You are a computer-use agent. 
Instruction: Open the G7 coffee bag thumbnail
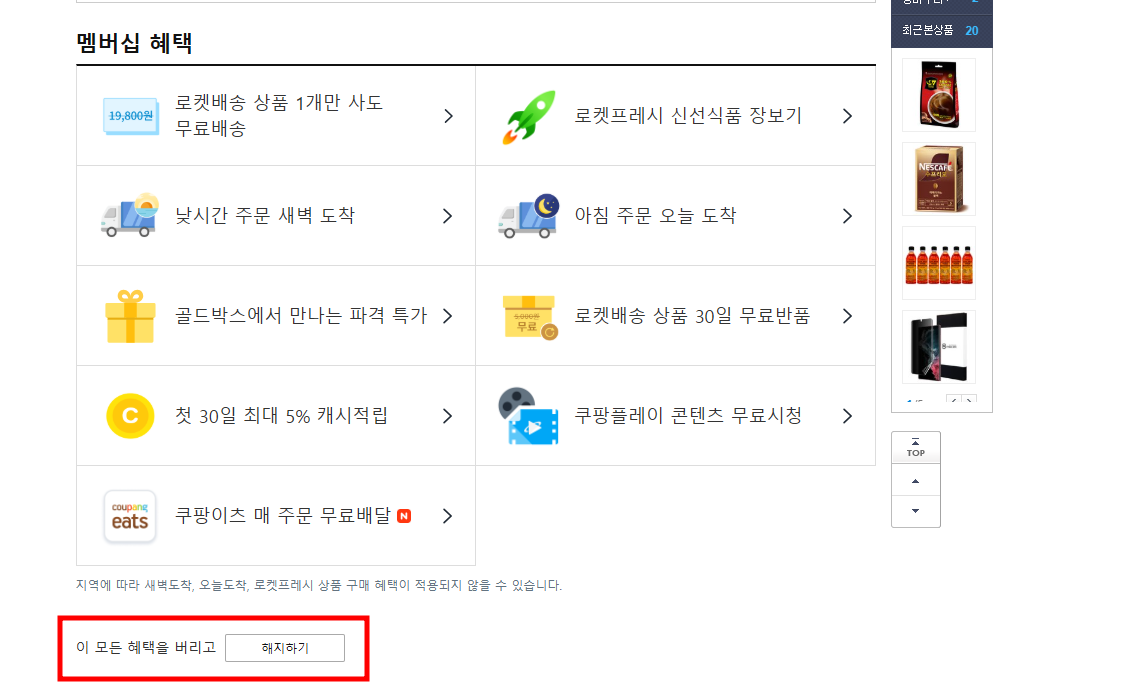[x=939, y=95]
